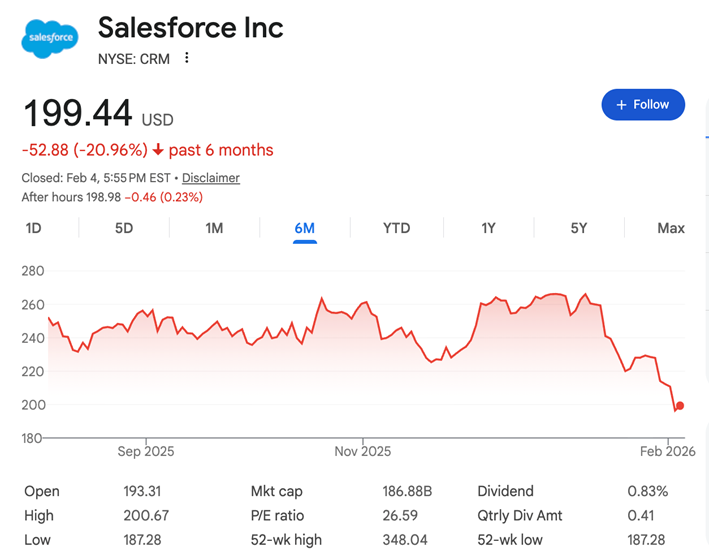Click the 199.44 stock price
The image size is (709, 551).
pos(77,113)
